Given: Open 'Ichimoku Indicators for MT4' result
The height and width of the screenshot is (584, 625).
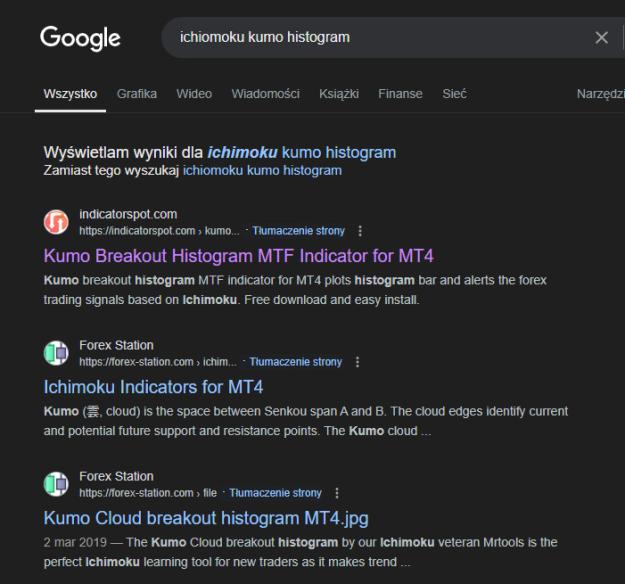Looking at the screenshot, I should point(153,387).
